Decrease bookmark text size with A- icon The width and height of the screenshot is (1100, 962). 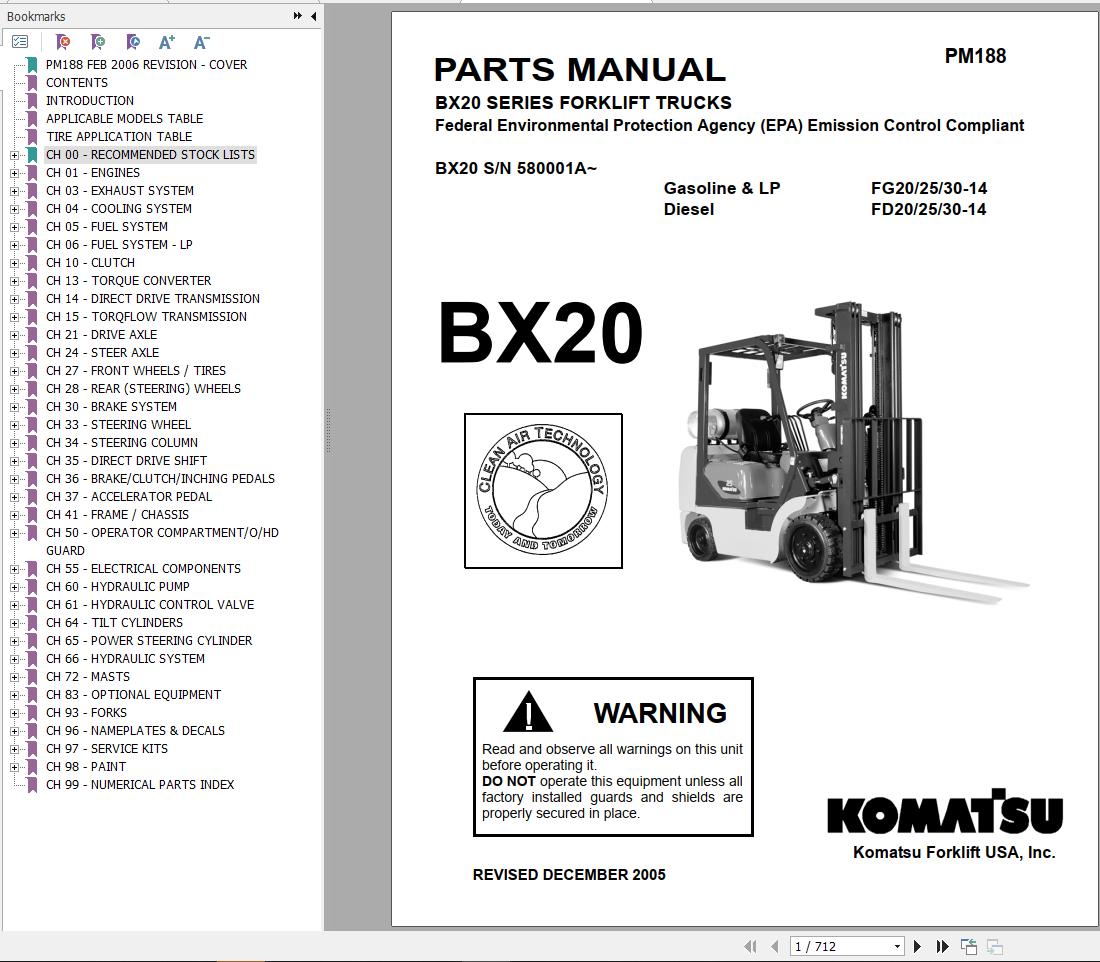[x=201, y=42]
